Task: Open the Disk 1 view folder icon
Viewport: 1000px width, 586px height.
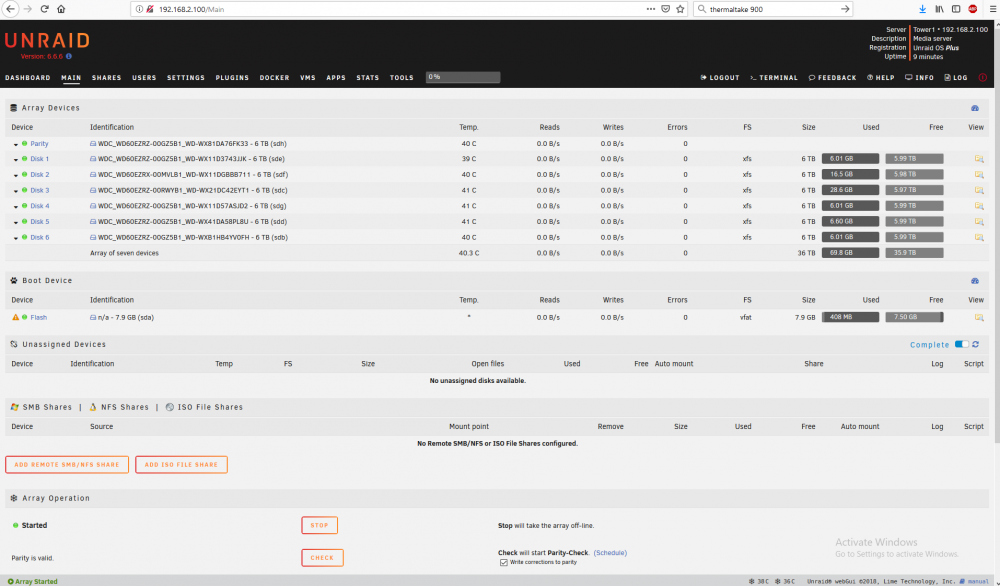Action: pos(978,159)
